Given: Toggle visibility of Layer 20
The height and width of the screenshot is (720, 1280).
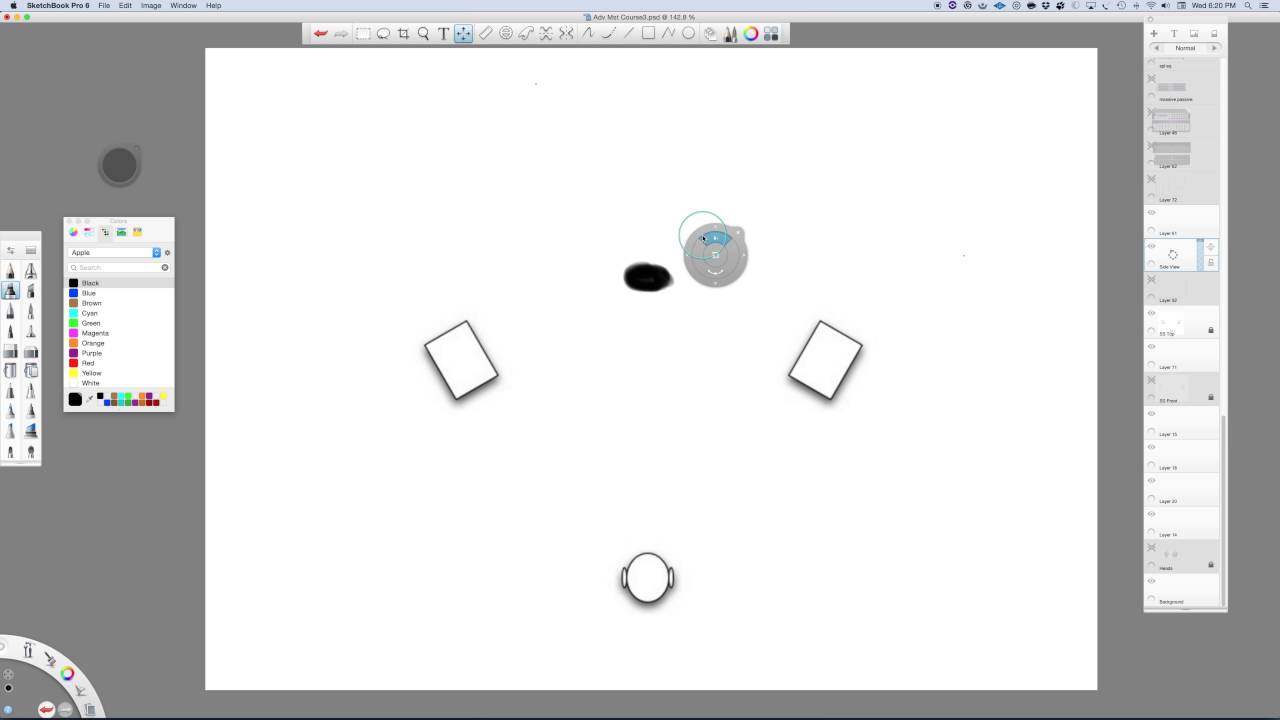Looking at the screenshot, I should click(x=1151, y=481).
